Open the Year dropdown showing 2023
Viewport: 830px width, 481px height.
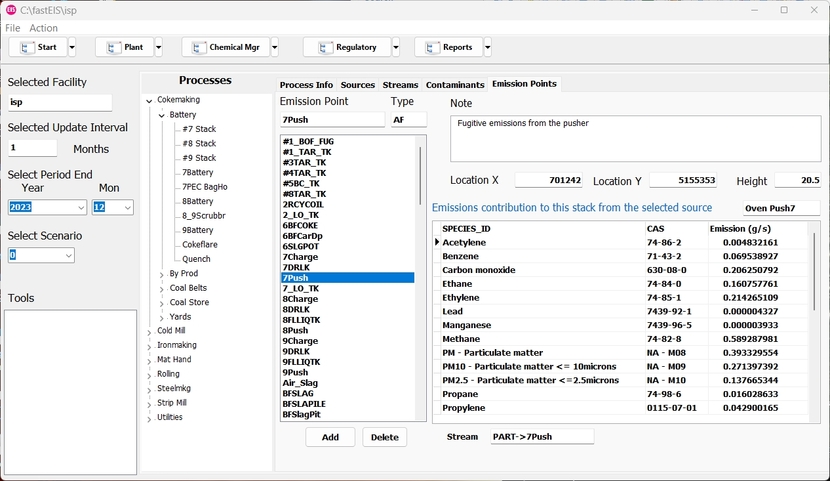[80, 208]
